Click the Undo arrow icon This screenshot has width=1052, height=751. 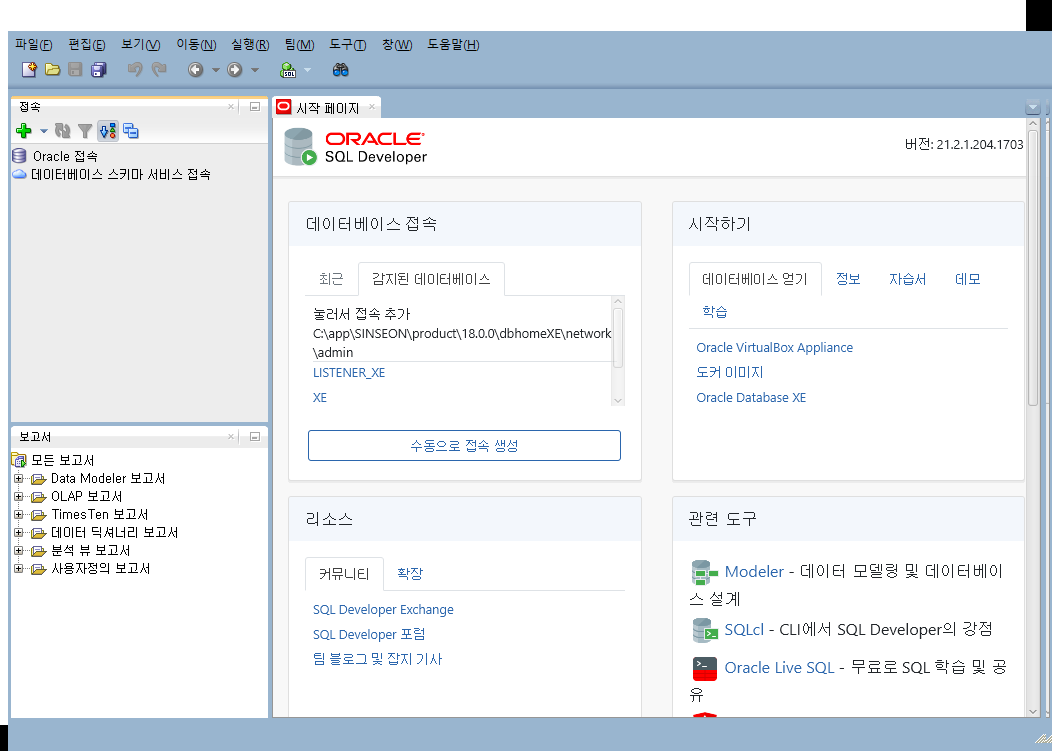point(135,69)
